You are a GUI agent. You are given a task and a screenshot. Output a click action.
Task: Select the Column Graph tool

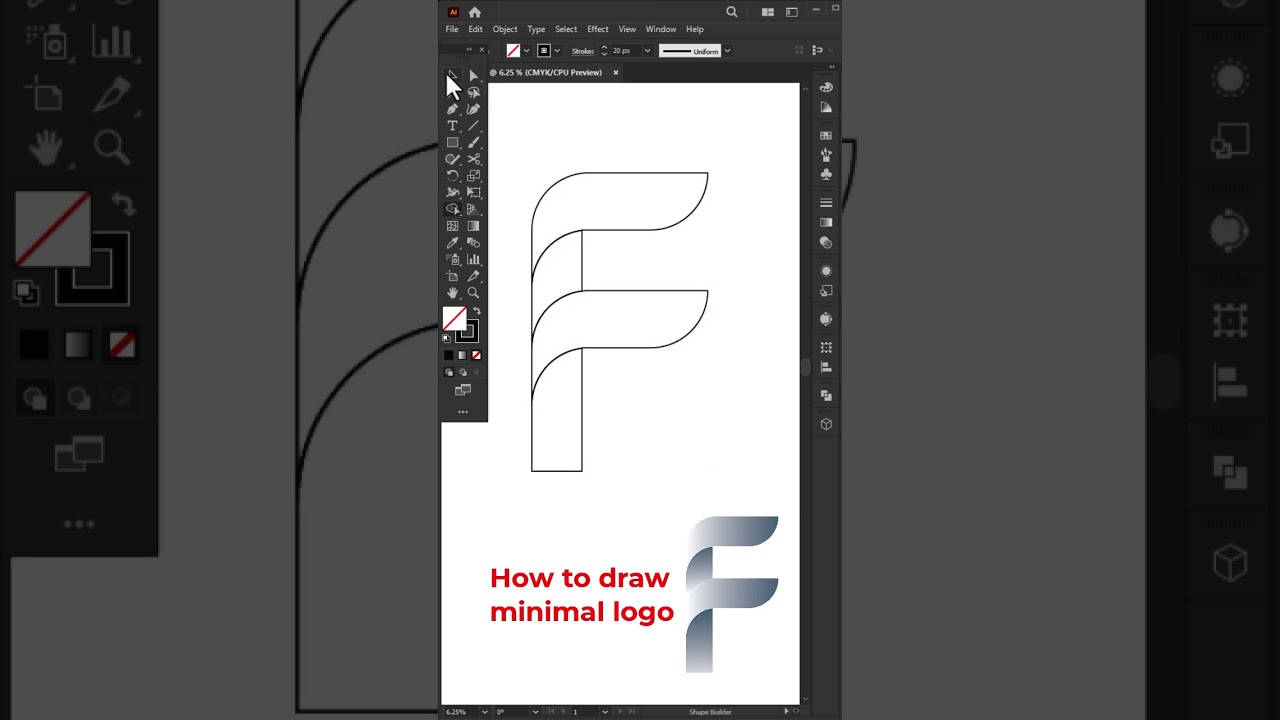tap(473, 259)
